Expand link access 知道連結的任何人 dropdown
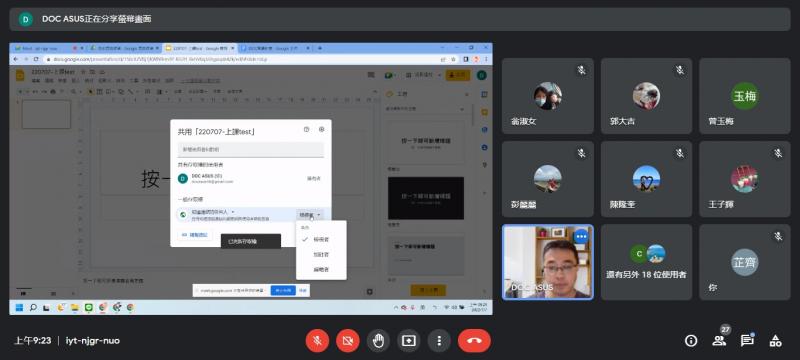Image resolution: width=800 pixels, height=360 pixels. click(213, 212)
